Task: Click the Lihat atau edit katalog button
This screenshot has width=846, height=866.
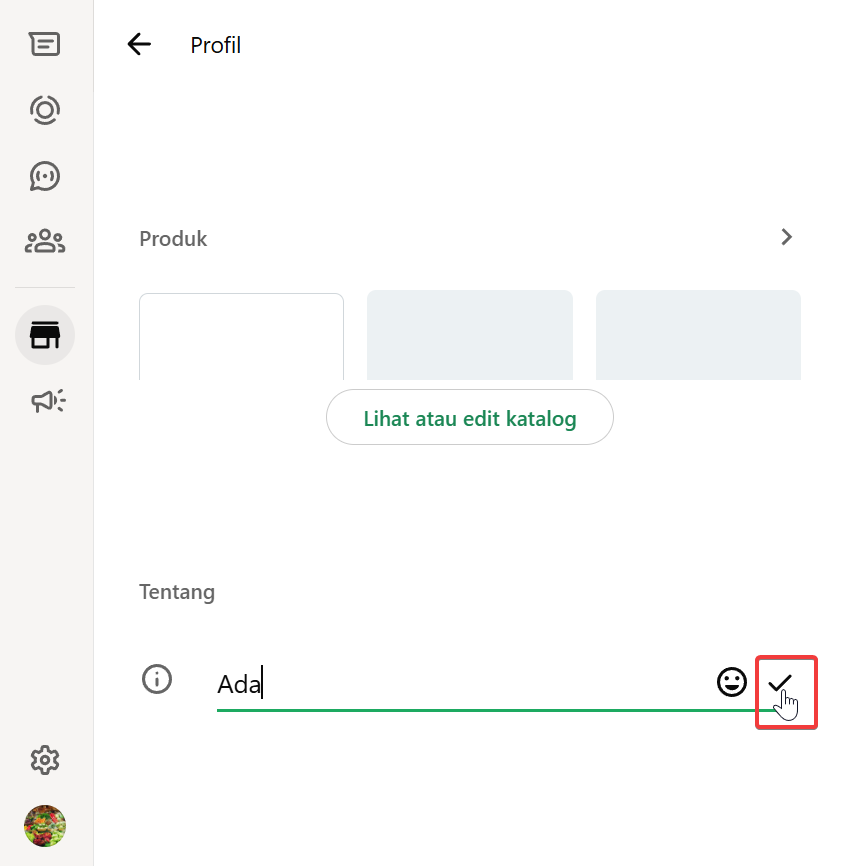Action: point(469,418)
